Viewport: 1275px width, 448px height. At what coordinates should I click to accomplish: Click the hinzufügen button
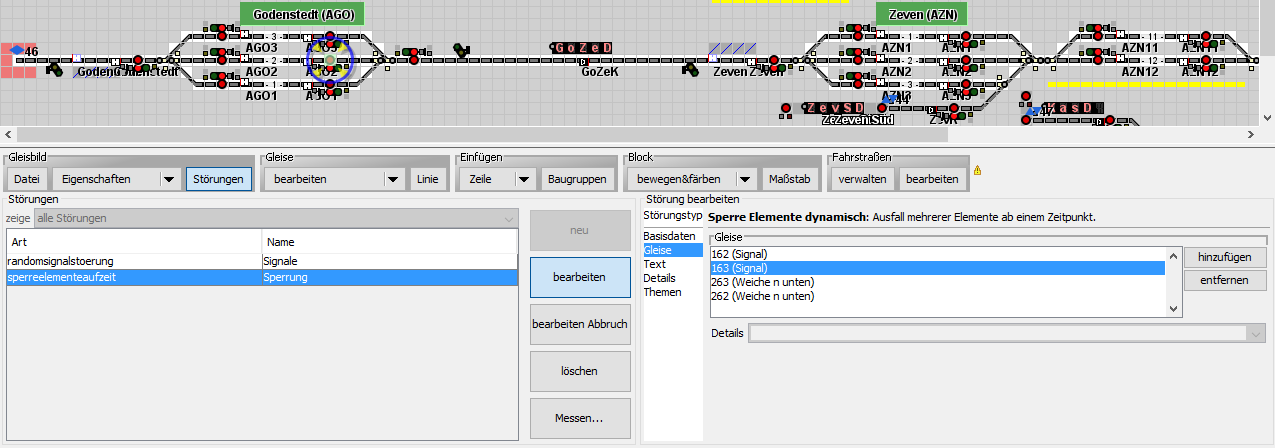tap(1217, 258)
